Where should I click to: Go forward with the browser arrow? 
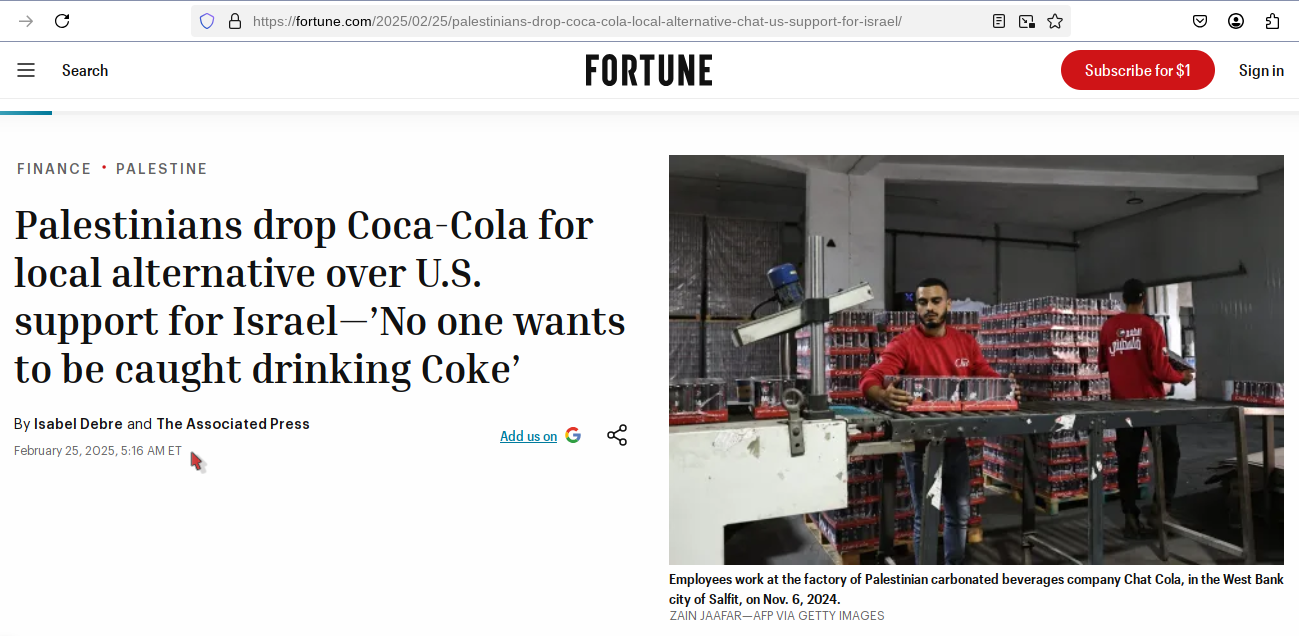pyautogui.click(x=26, y=21)
